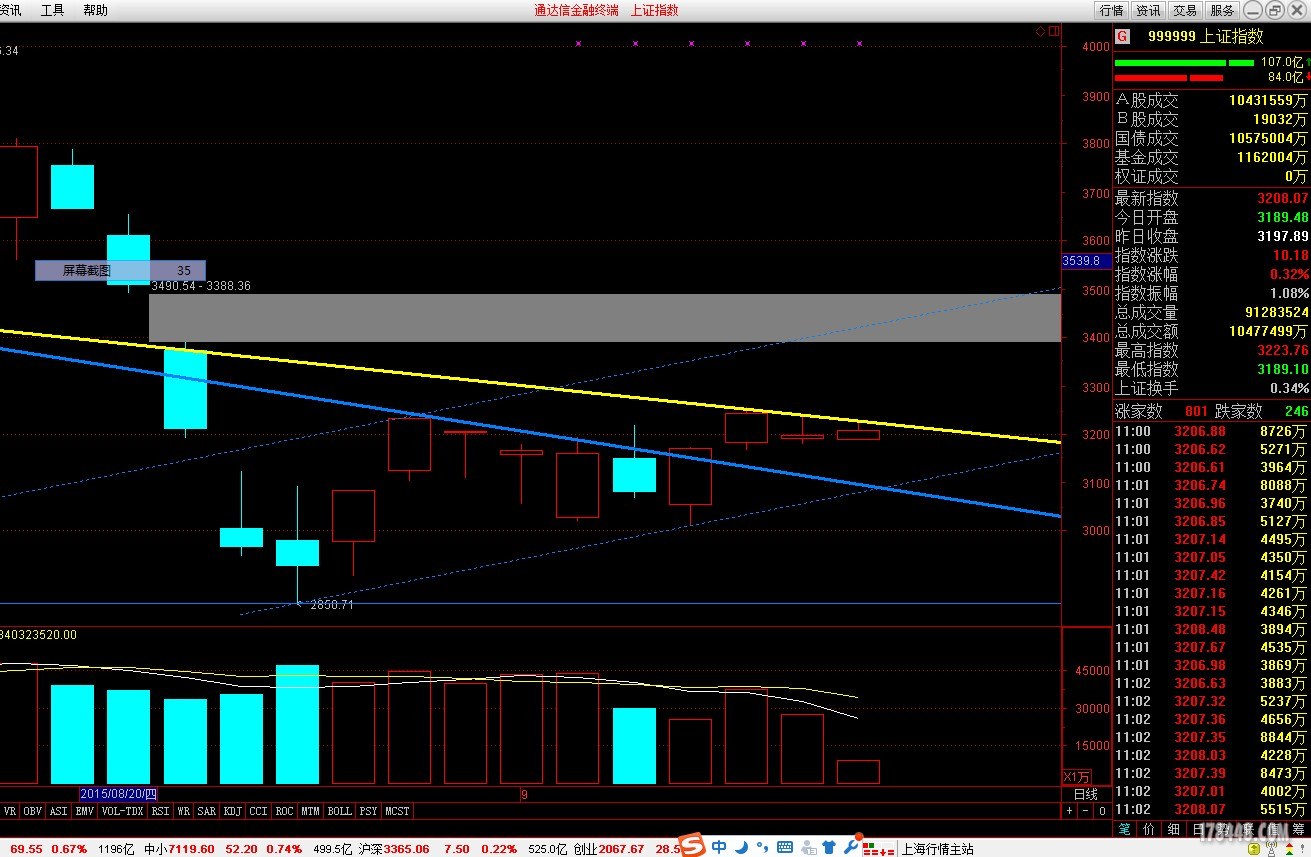This screenshot has width=1311, height=857.
Task: Click the 屏幕截图 35 overlay button
Action: click(x=120, y=270)
